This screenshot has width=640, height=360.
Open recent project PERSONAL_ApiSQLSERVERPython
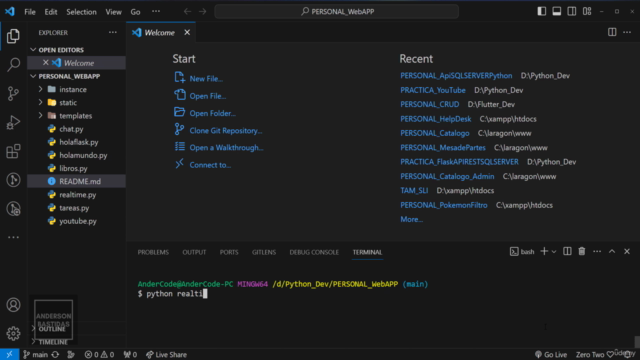click(x=456, y=76)
